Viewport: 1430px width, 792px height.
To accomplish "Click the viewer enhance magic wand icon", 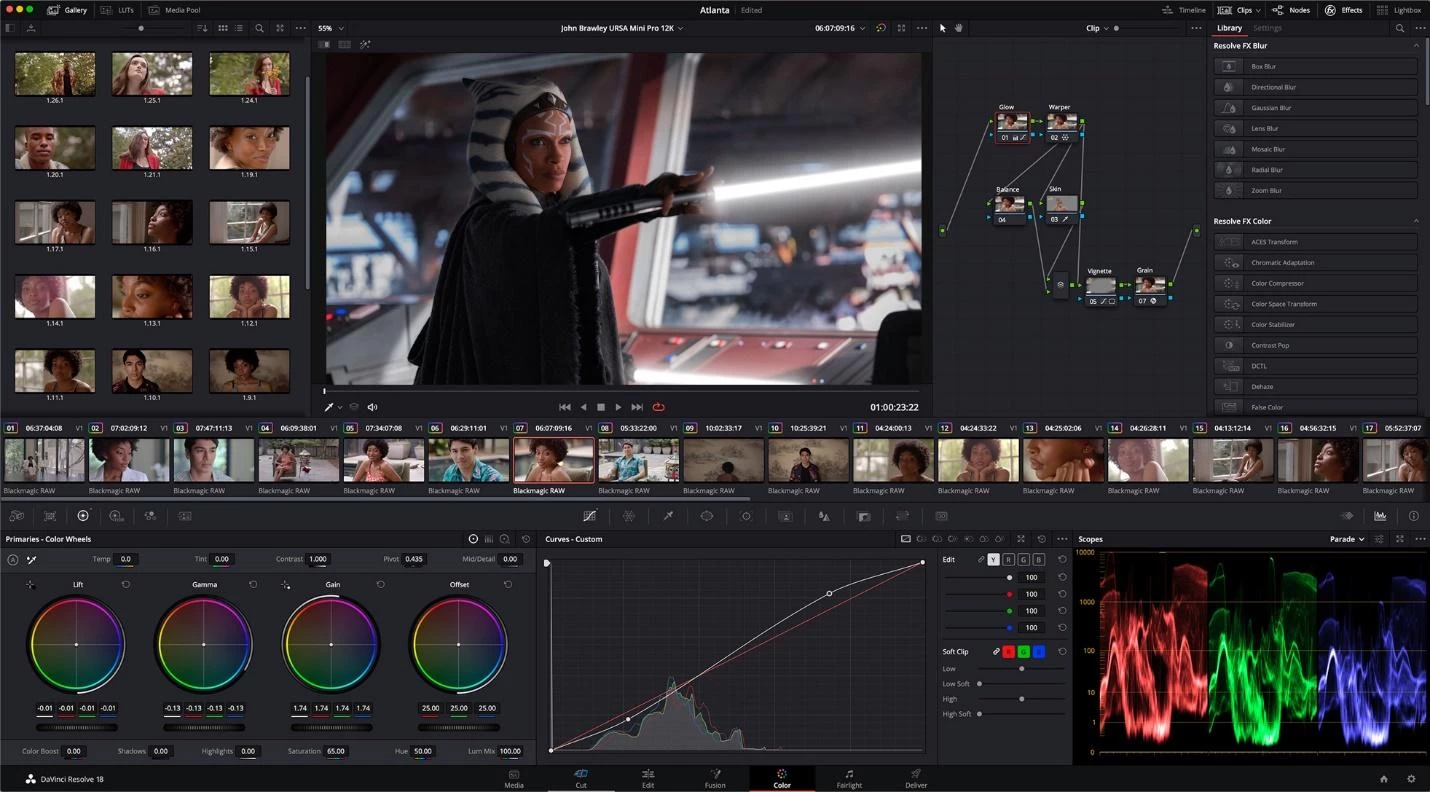I will click(x=365, y=44).
